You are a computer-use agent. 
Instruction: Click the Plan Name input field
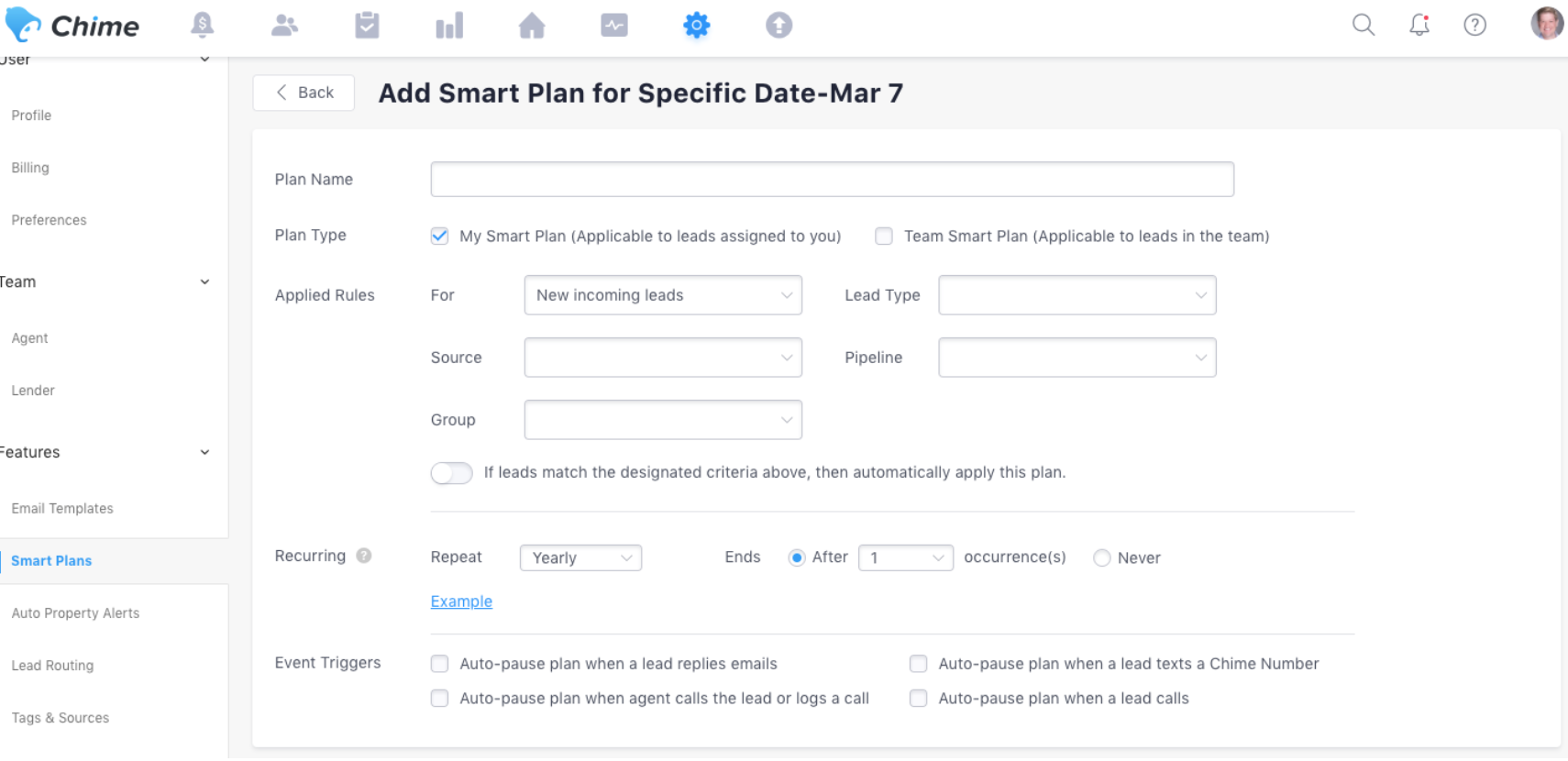(833, 180)
